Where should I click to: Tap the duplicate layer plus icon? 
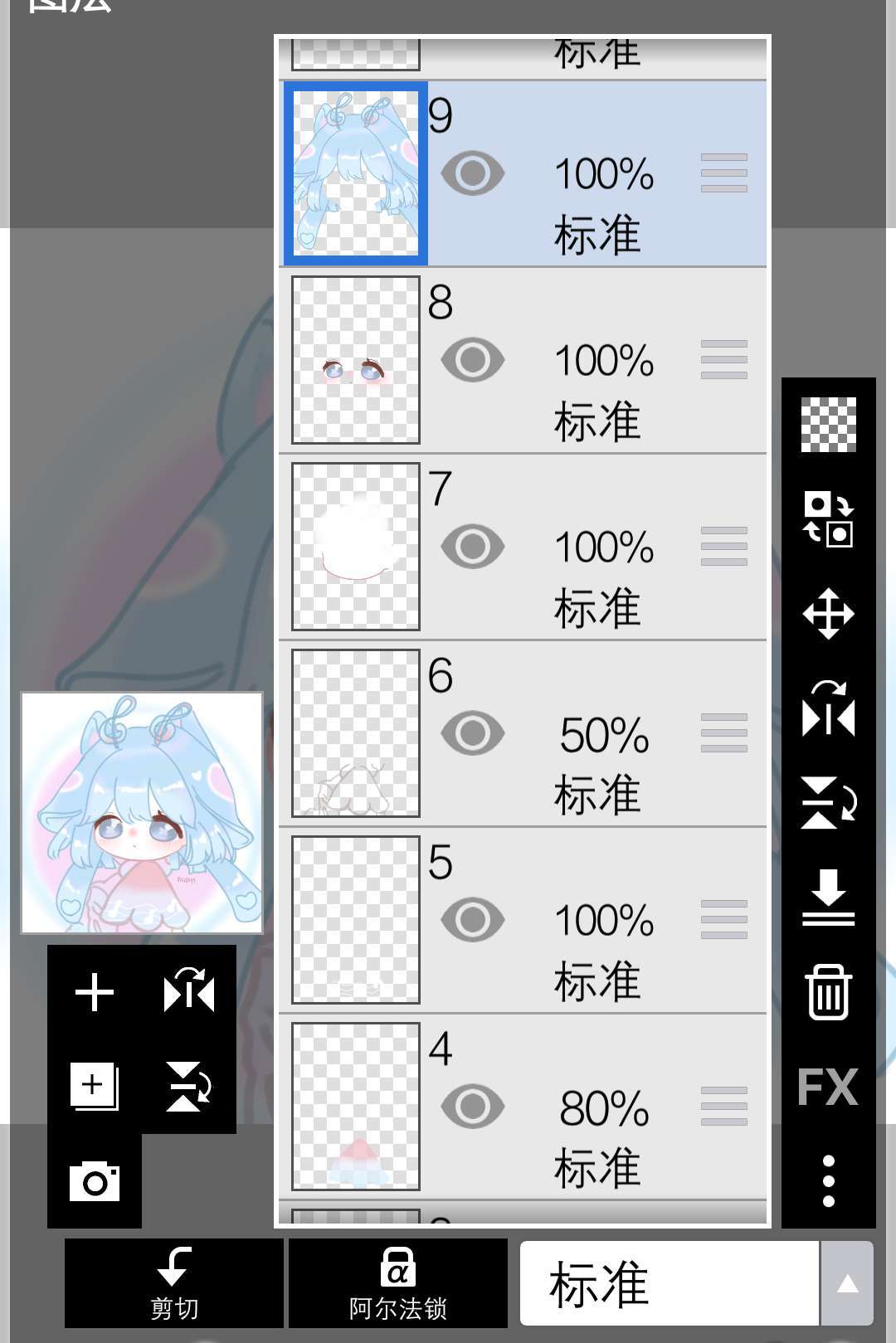95,1087
